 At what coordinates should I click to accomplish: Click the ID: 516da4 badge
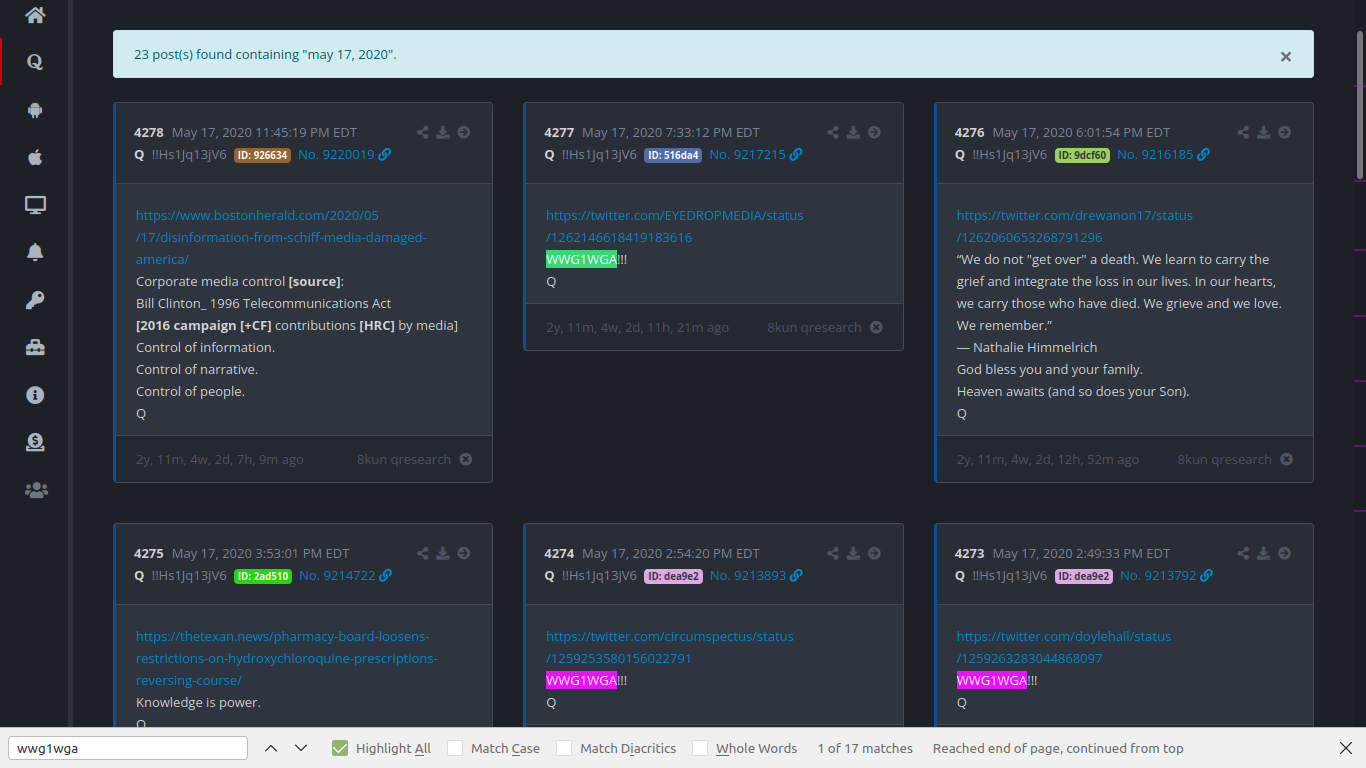coord(673,155)
